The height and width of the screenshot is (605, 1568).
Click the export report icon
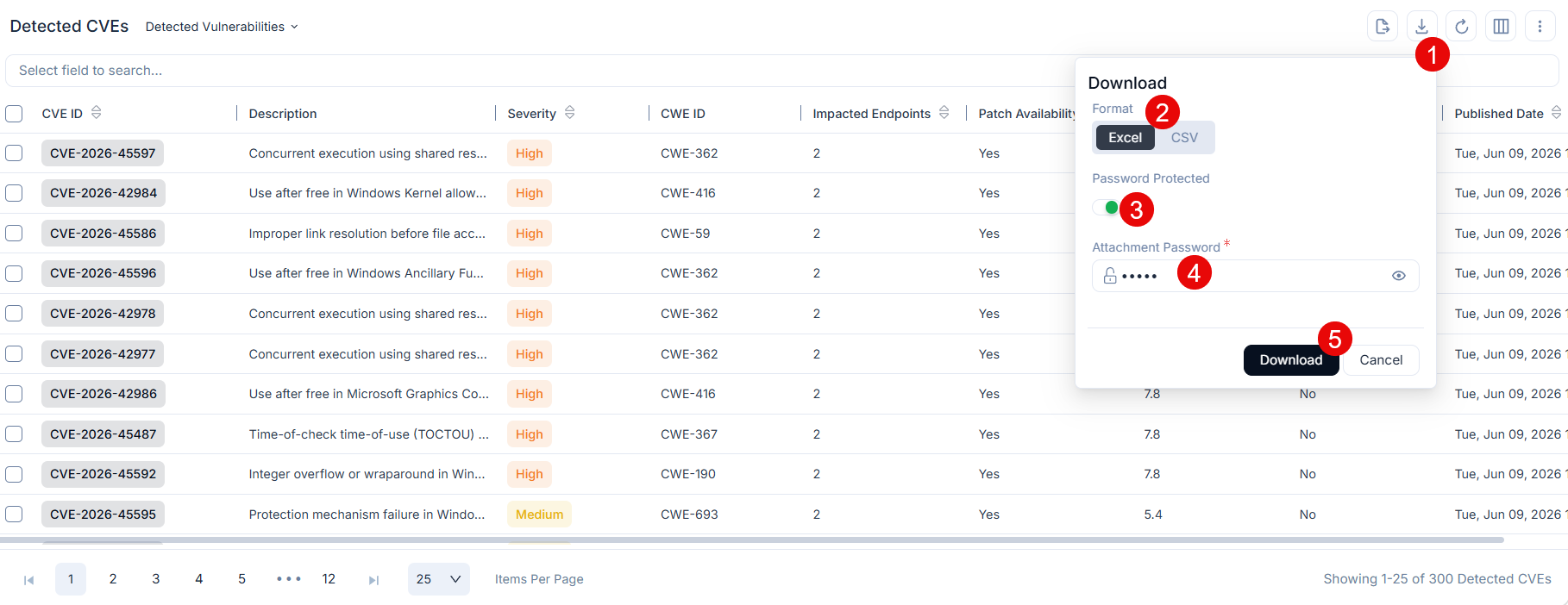point(1383,27)
